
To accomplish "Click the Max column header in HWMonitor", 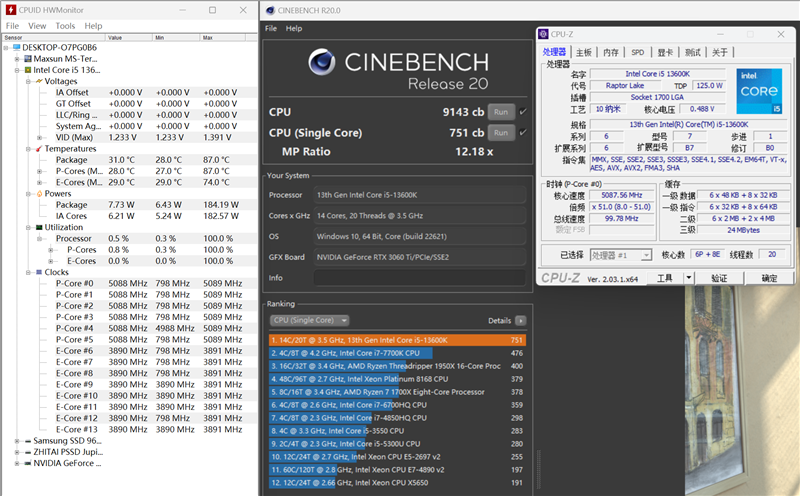I will pyautogui.click(x=222, y=37).
